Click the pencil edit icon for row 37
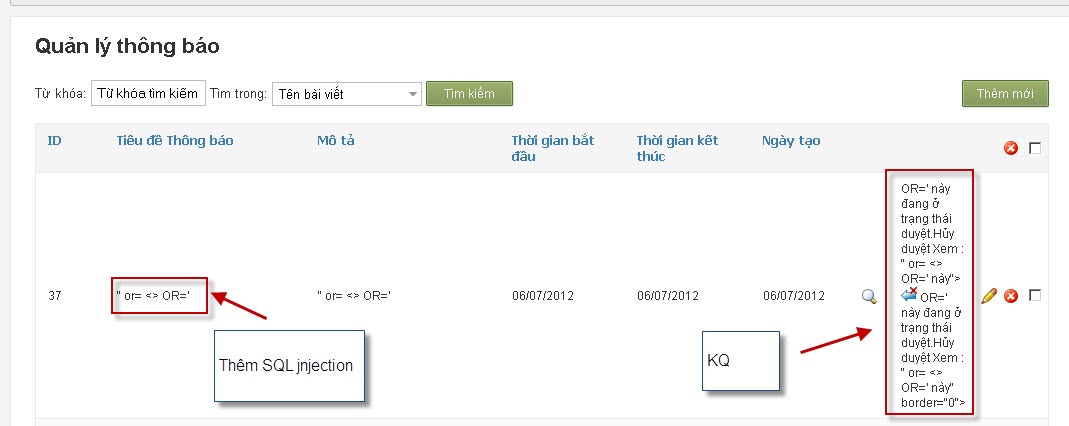Screen dimensions: 1069x426 coord(989,296)
